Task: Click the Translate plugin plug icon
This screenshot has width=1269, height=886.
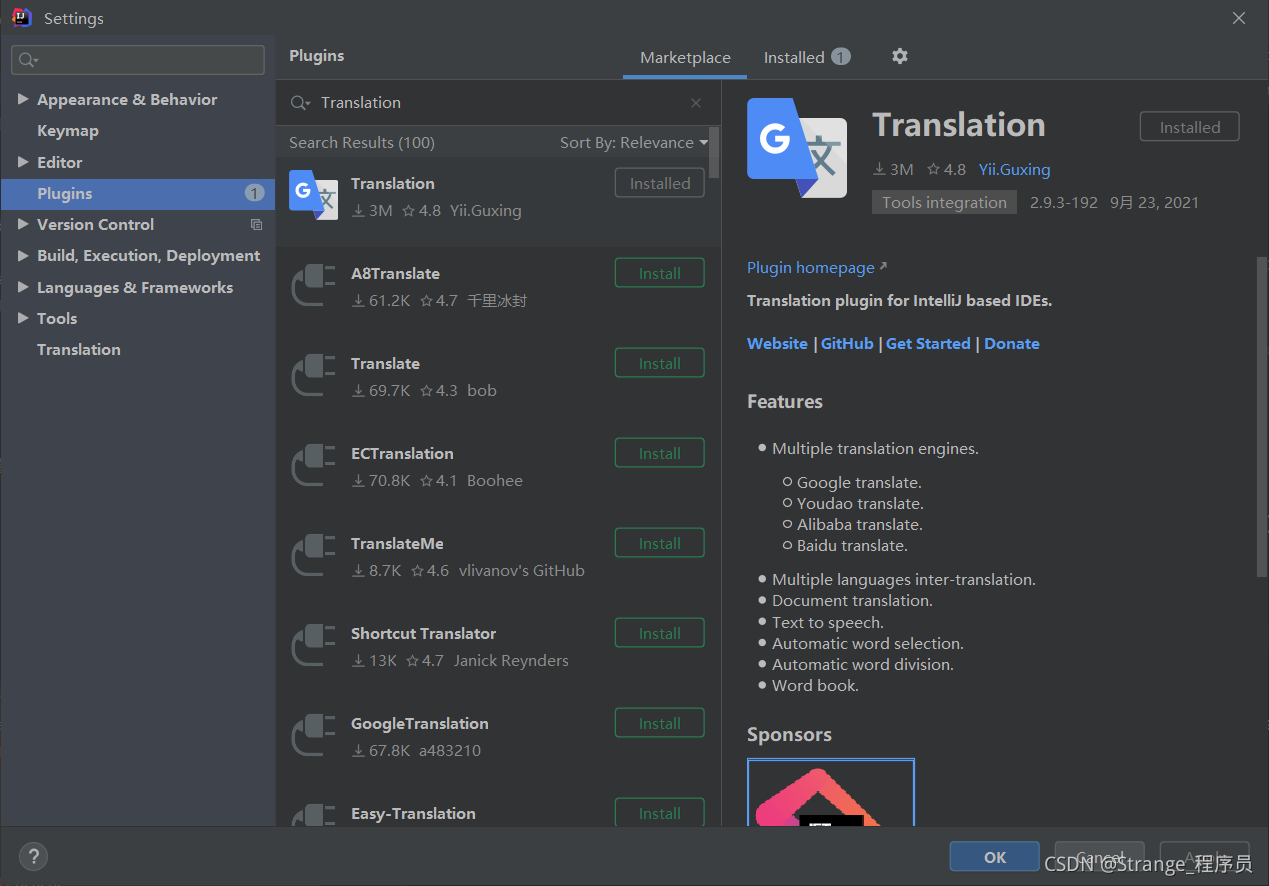Action: click(314, 375)
